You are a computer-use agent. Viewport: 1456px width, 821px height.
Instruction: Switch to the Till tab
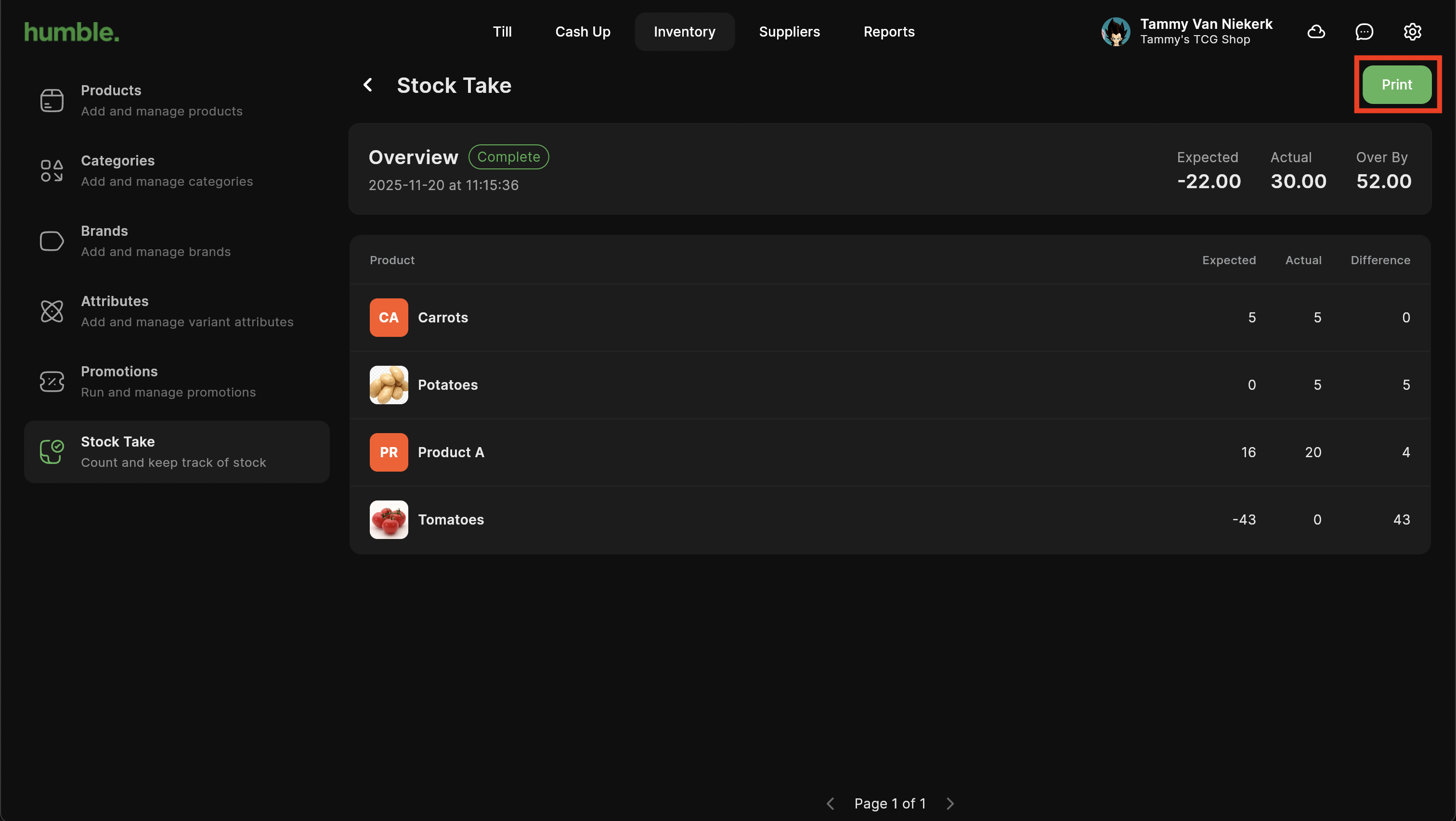point(502,32)
